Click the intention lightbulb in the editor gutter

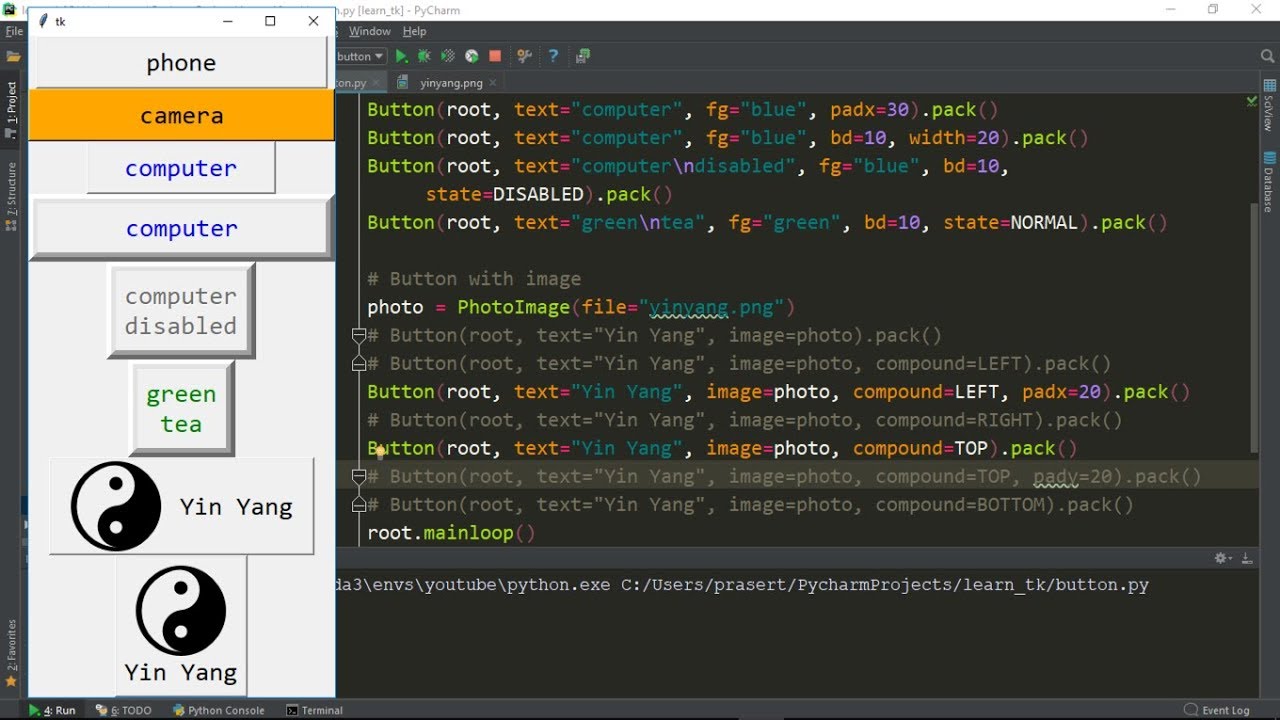tap(380, 452)
